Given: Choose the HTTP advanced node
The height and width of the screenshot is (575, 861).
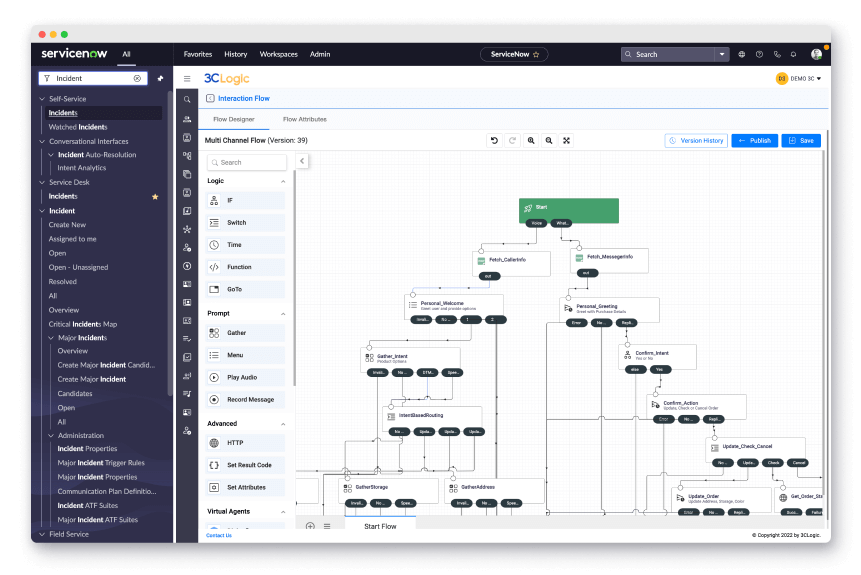Looking at the screenshot, I should point(245,443).
